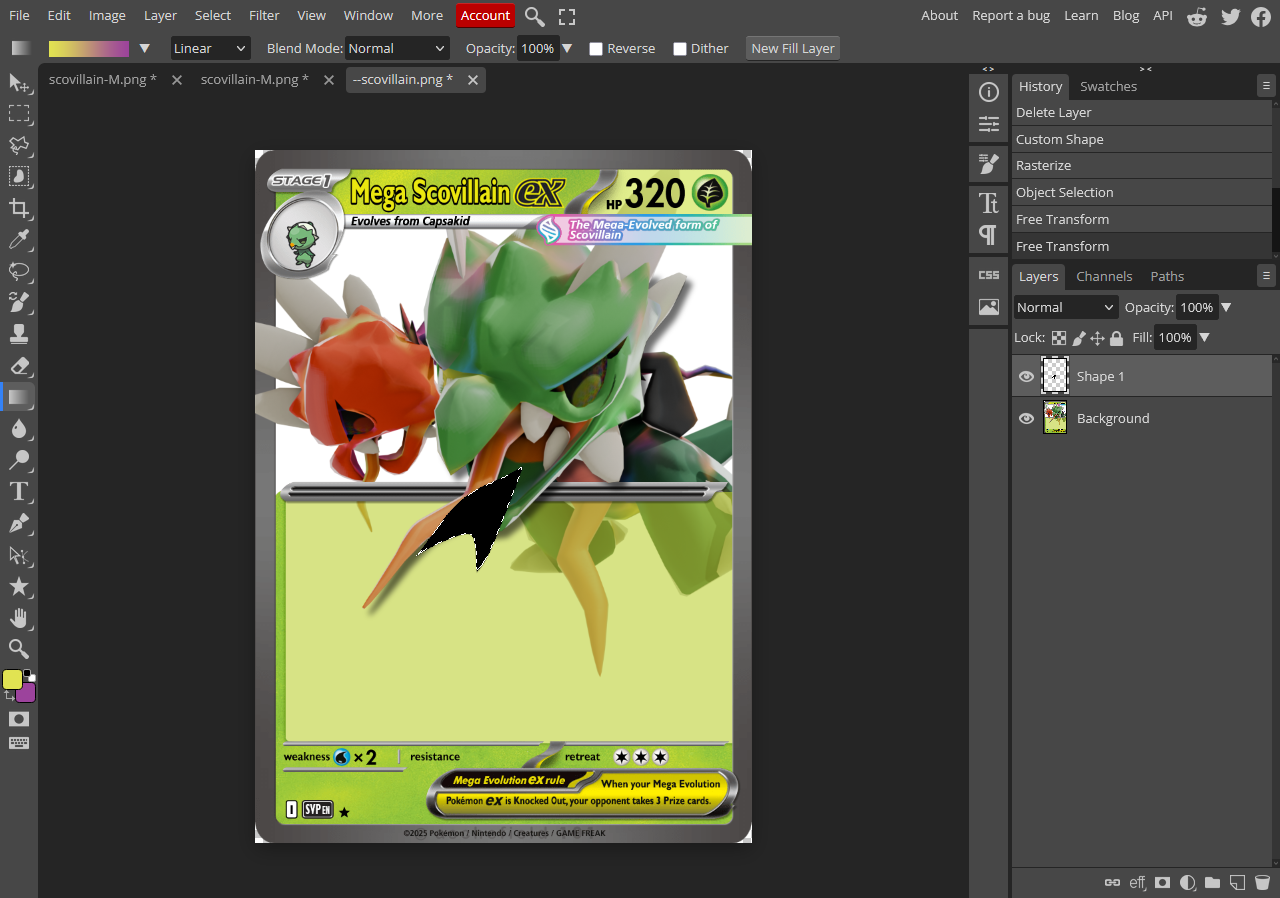Open the About link
This screenshot has width=1280, height=898.
point(939,15)
